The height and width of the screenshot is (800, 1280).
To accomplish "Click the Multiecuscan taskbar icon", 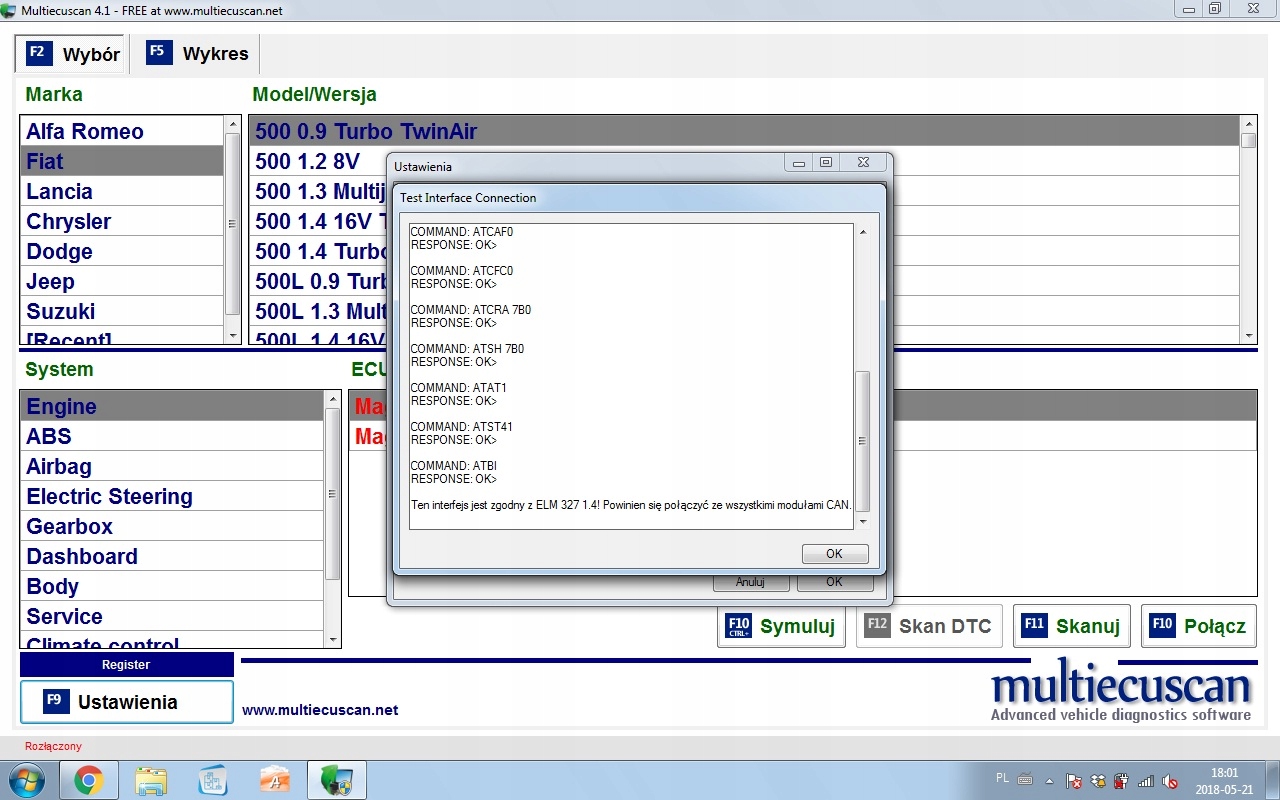I will pos(336,780).
